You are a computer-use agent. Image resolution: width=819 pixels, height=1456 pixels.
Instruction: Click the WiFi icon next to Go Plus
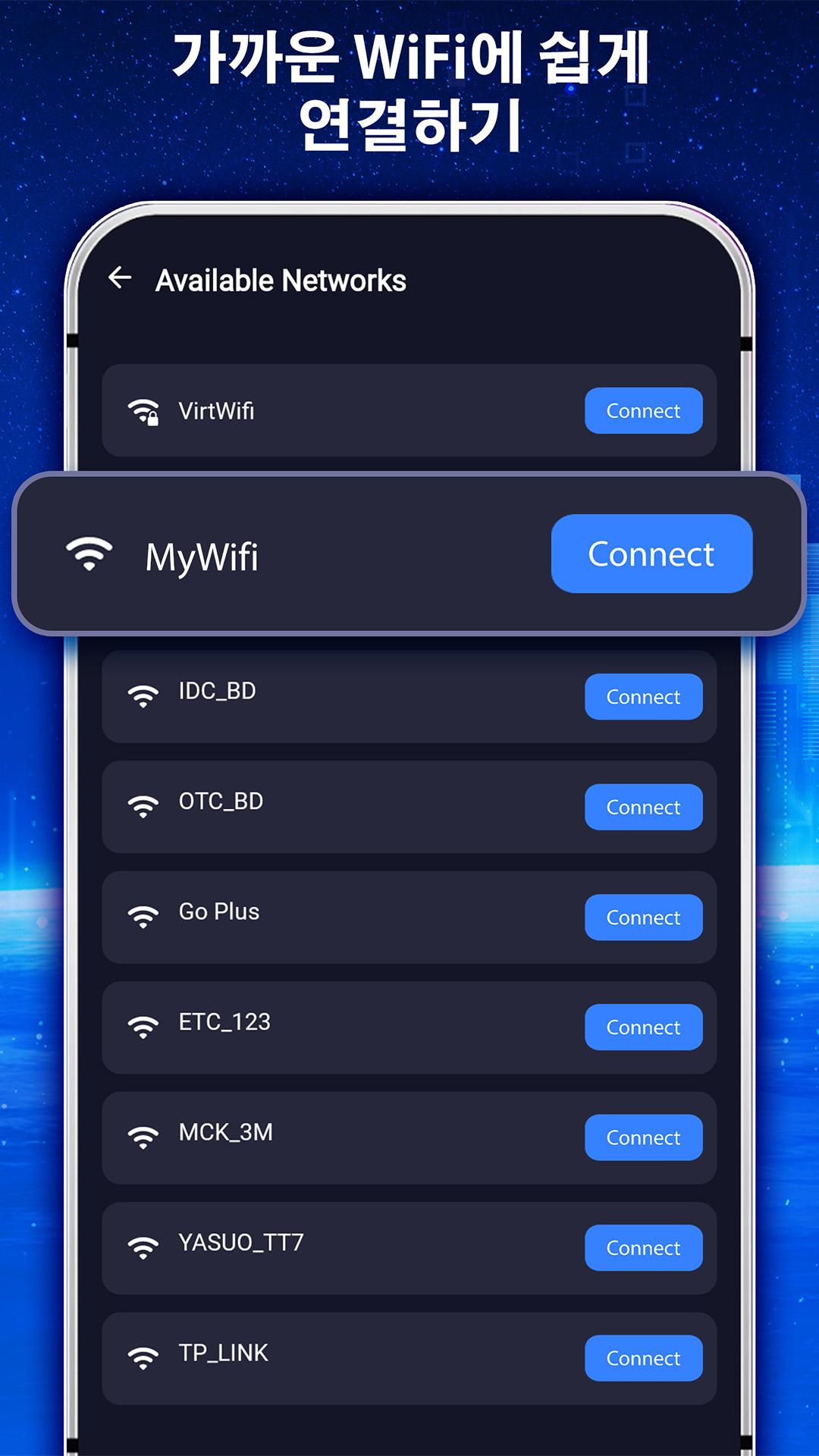pos(143,917)
